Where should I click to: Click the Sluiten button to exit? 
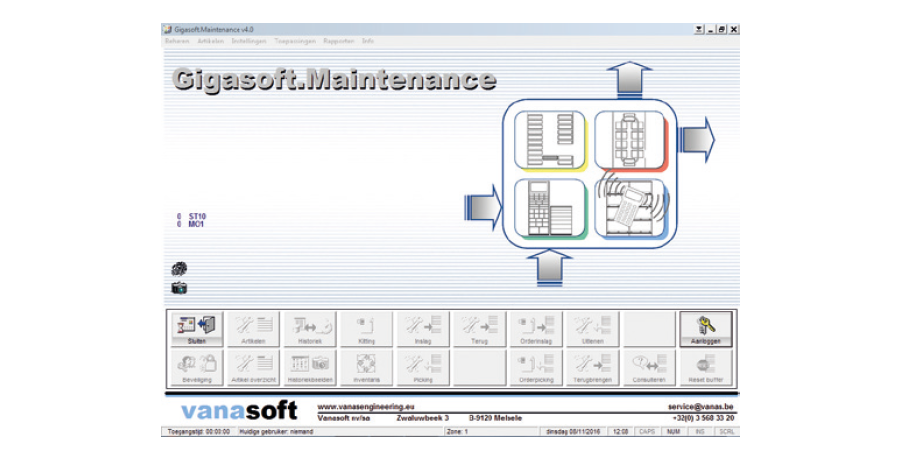197,330
